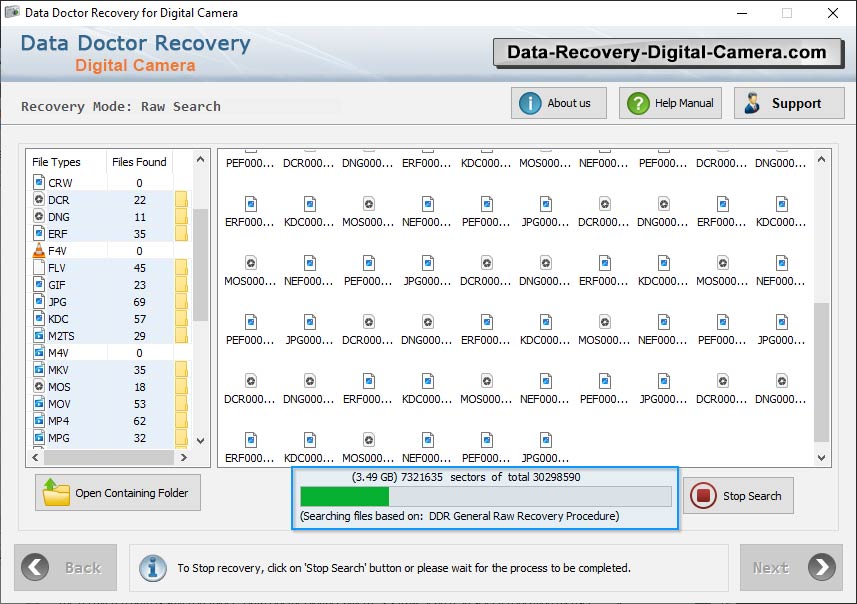Click the KDC icon in File Types list

click(39, 318)
